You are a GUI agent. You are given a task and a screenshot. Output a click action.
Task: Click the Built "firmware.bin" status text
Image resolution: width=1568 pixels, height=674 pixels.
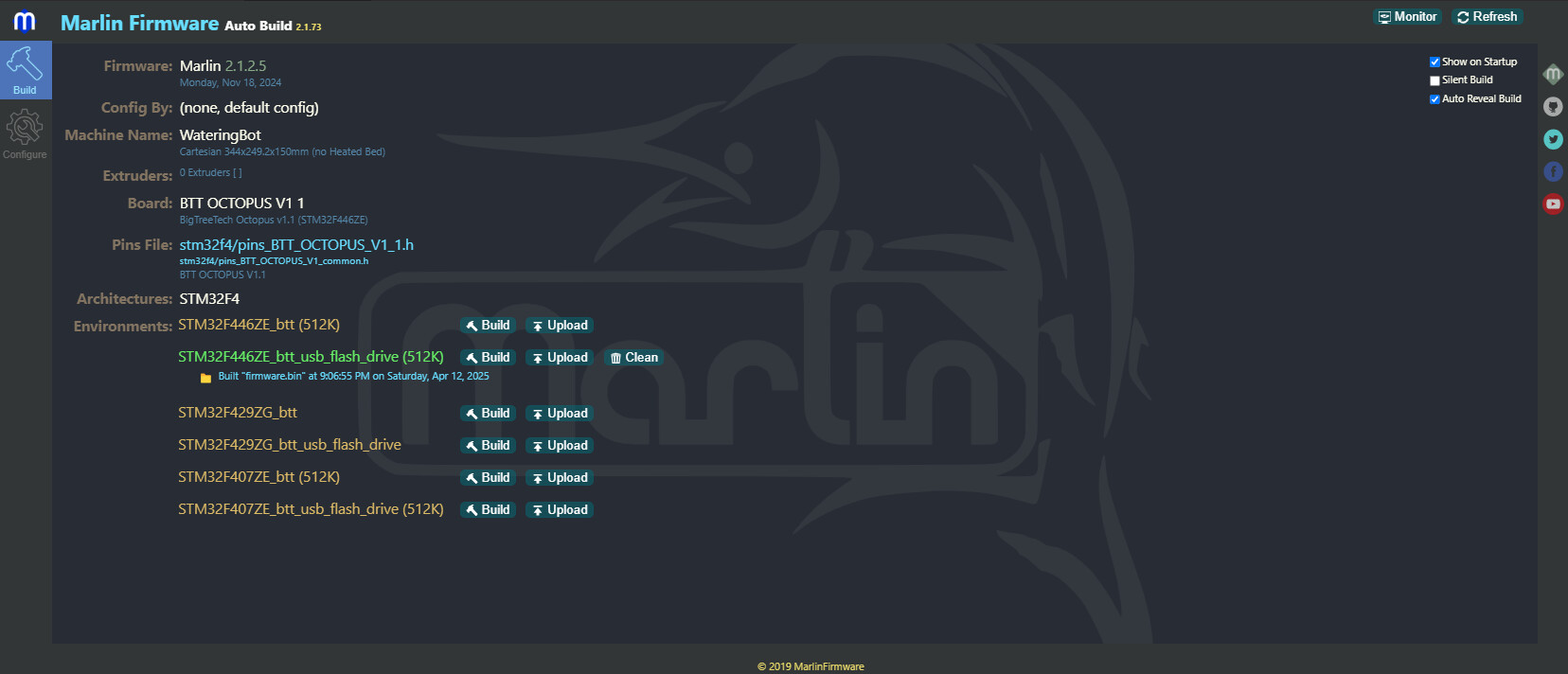pyautogui.click(x=353, y=377)
